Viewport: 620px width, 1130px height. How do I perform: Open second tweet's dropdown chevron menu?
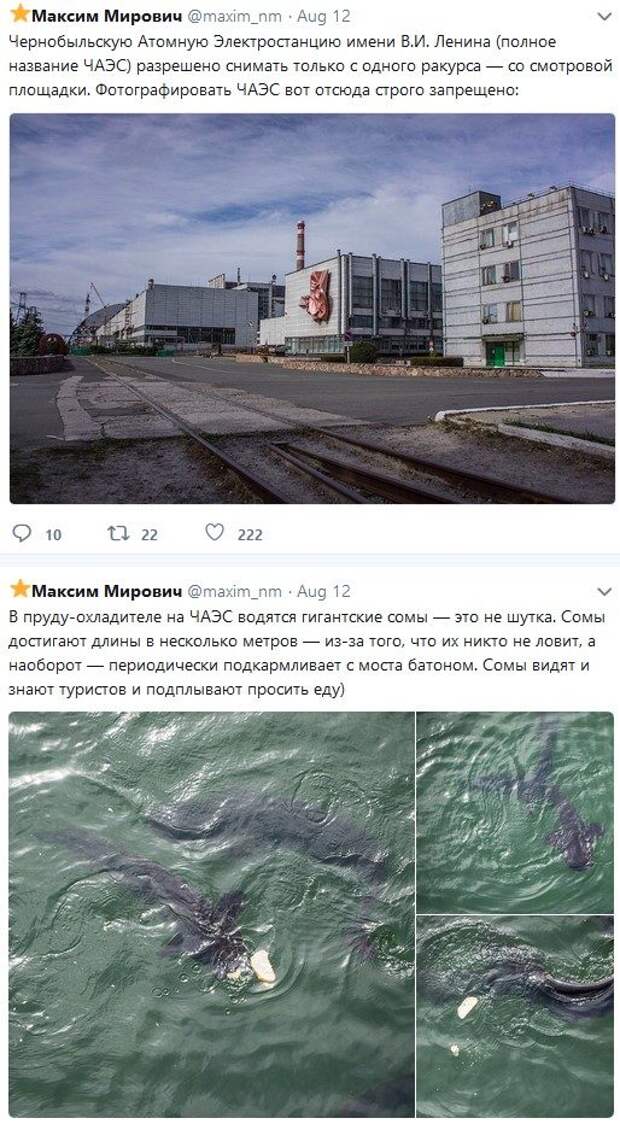(604, 592)
